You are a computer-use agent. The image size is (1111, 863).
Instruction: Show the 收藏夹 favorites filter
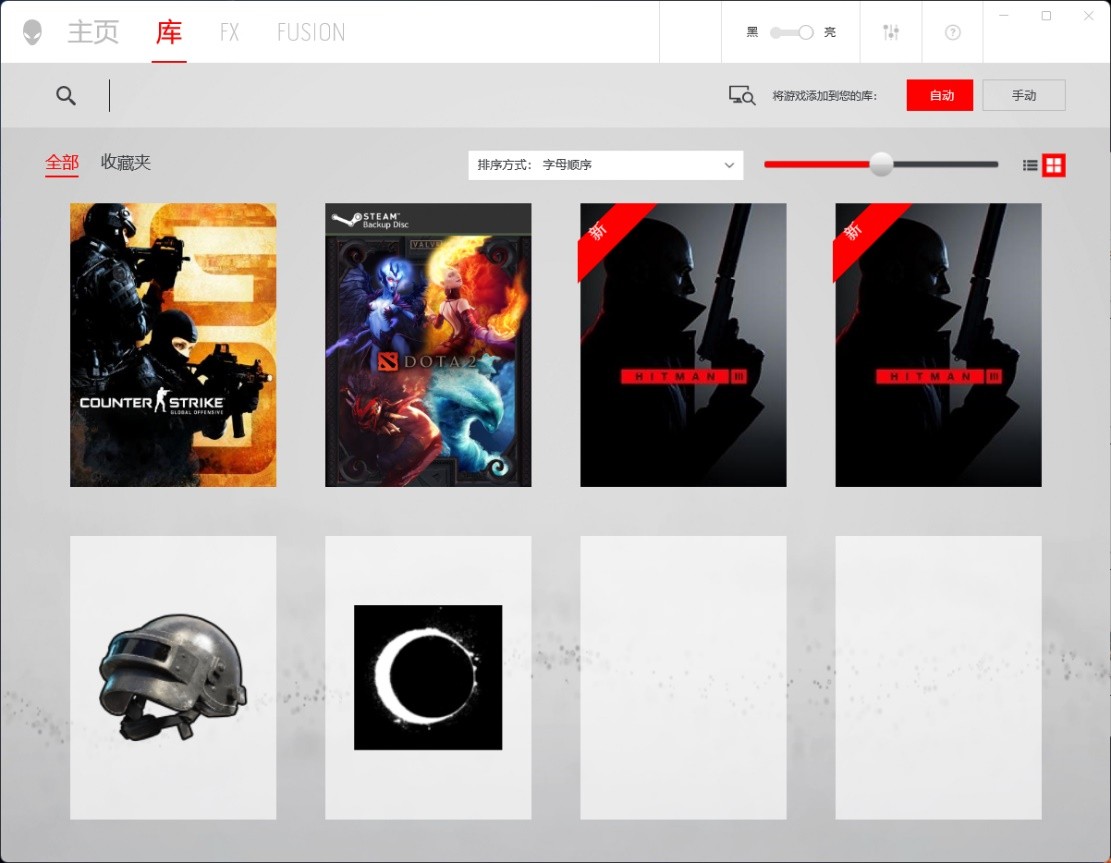click(x=125, y=162)
